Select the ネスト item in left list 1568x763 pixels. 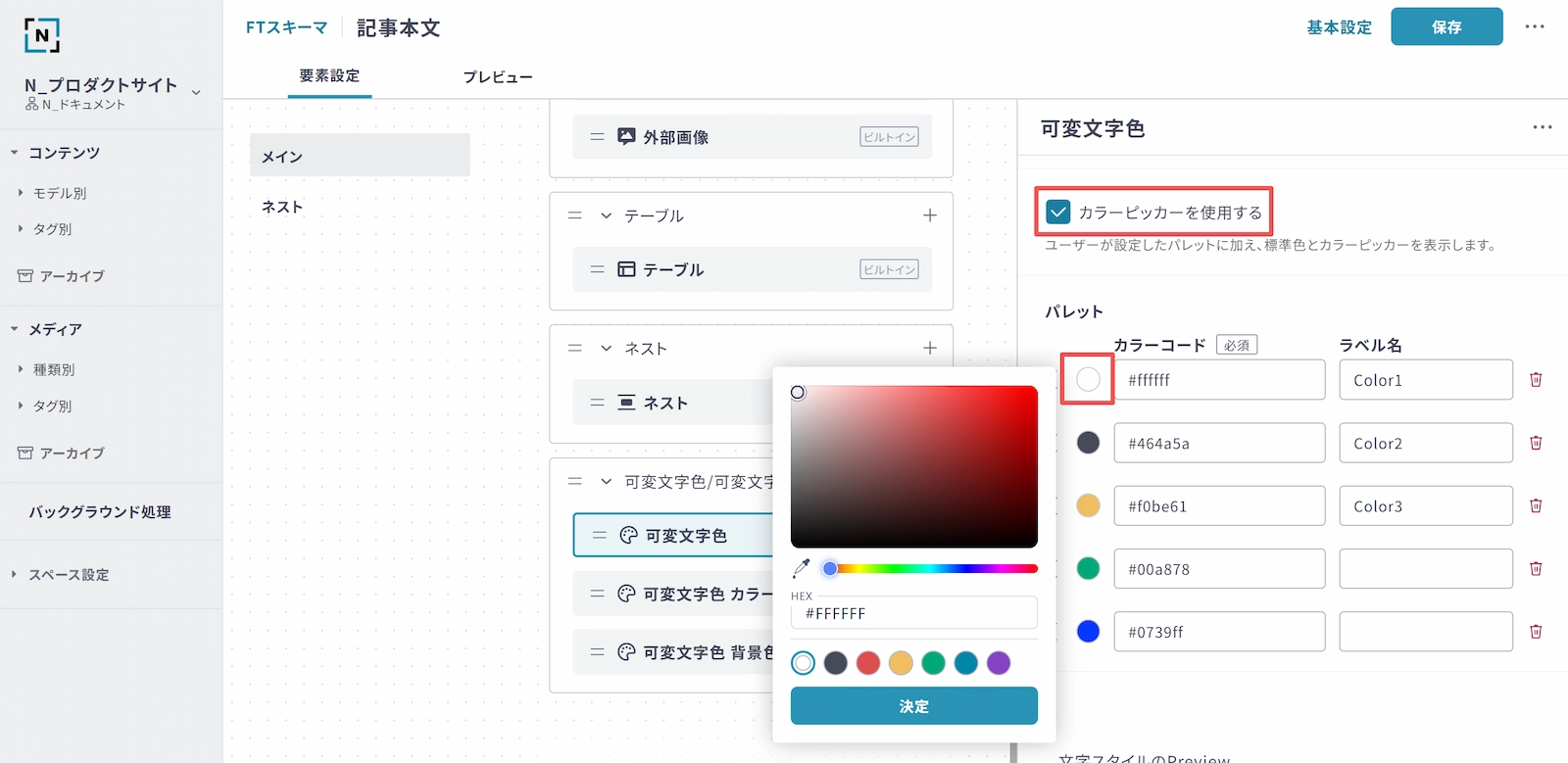282,207
